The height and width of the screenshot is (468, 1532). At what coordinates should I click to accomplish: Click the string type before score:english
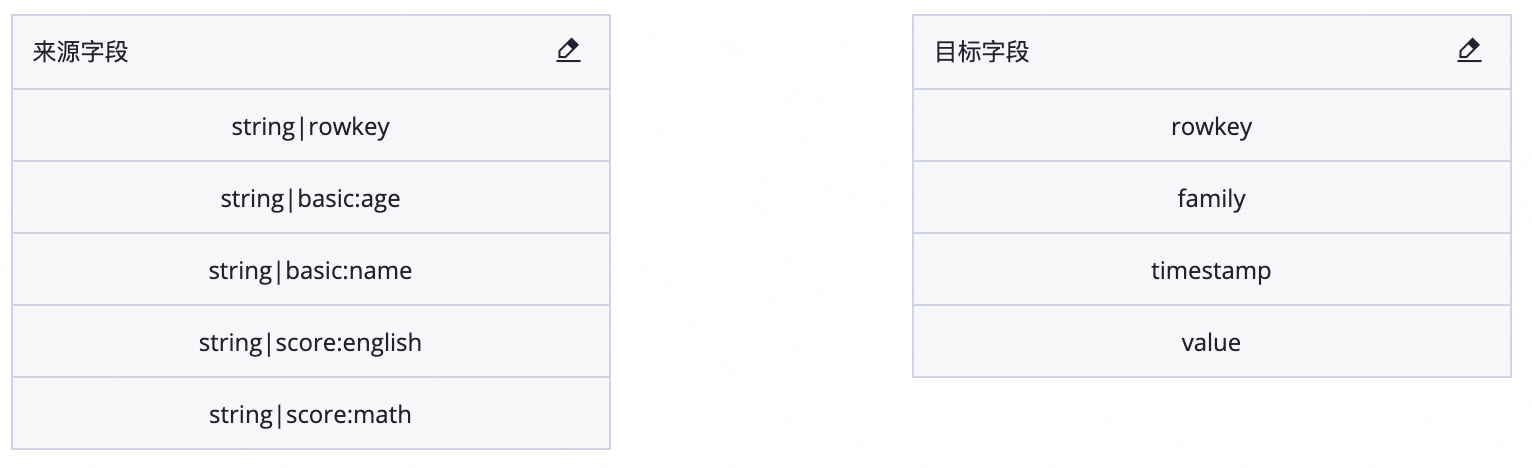coord(230,343)
